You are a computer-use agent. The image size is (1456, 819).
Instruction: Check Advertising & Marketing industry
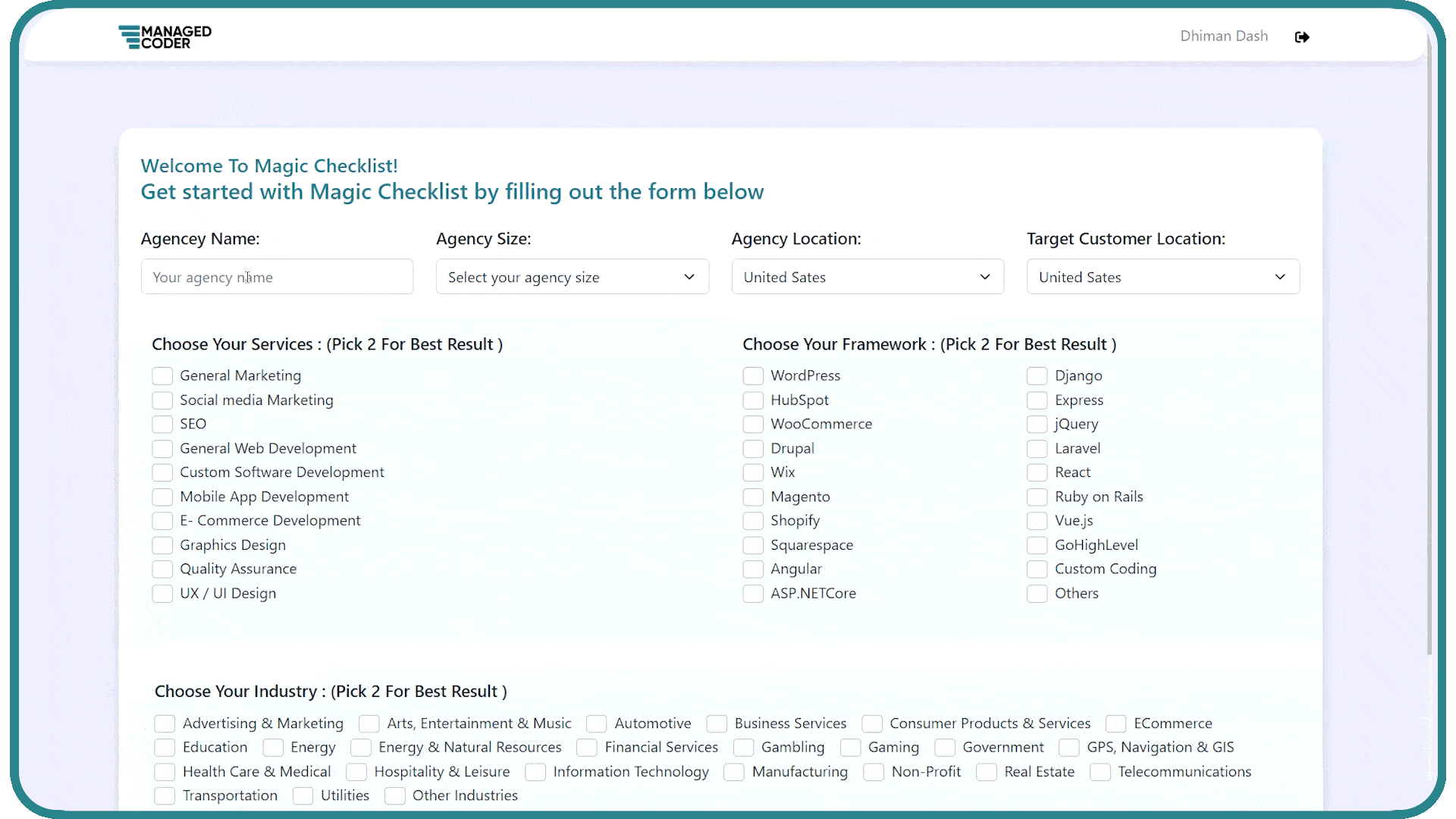pos(165,724)
